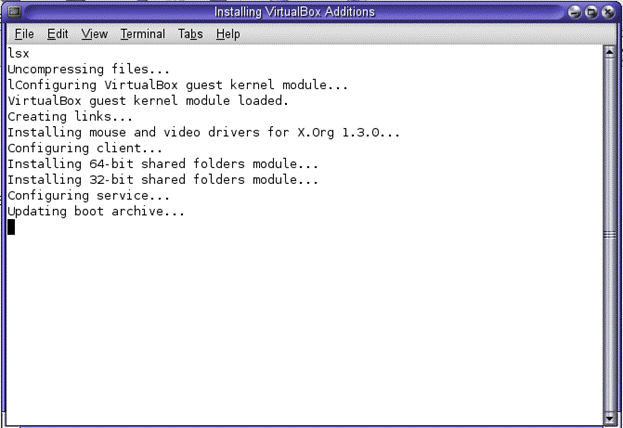Open the Terminal menu
This screenshot has height=428, width=623.
[x=143, y=34]
